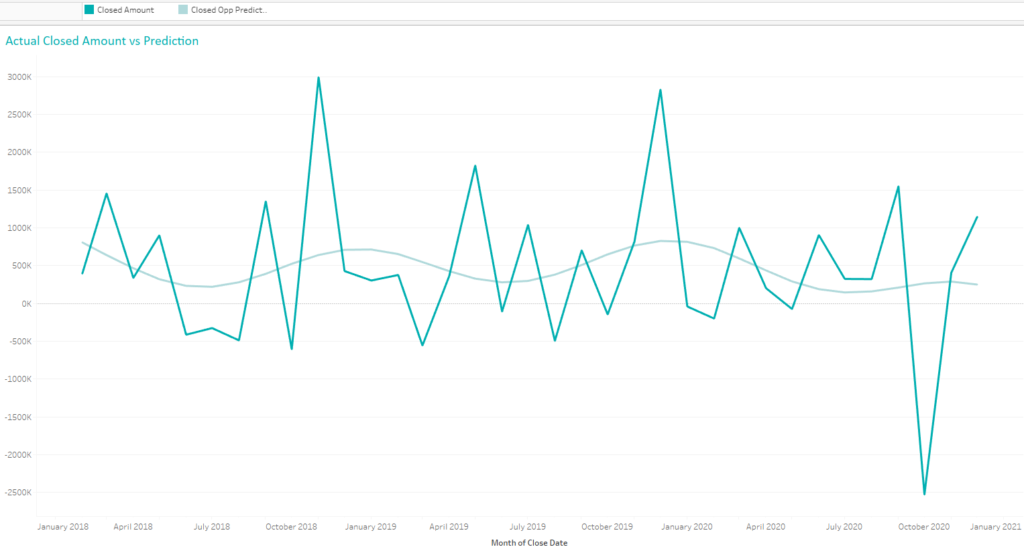Select the 'Closed Amount' legend label
Viewport: 1024px width, 547px height.
(125, 10)
